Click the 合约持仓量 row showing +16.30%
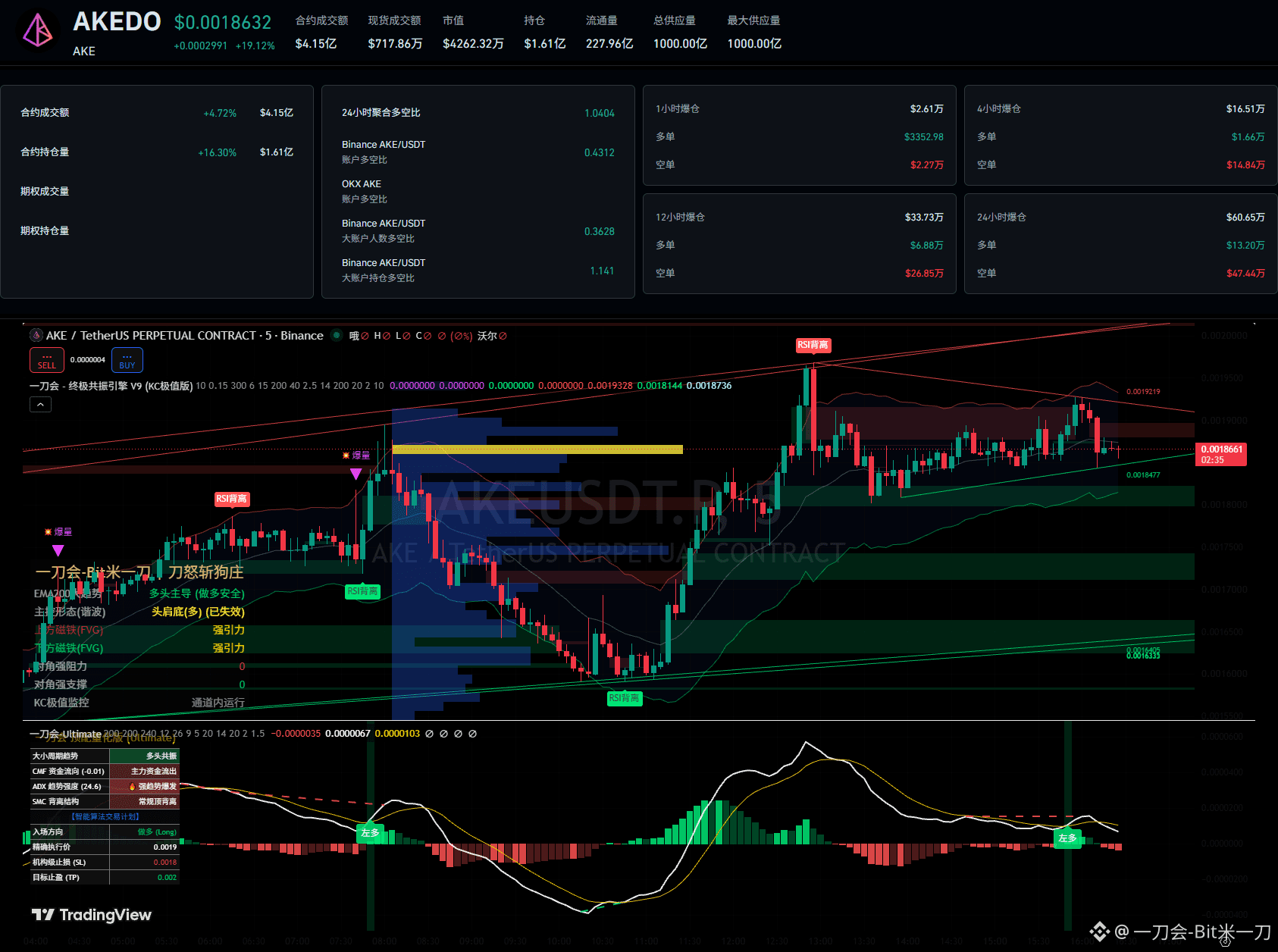 [157, 152]
